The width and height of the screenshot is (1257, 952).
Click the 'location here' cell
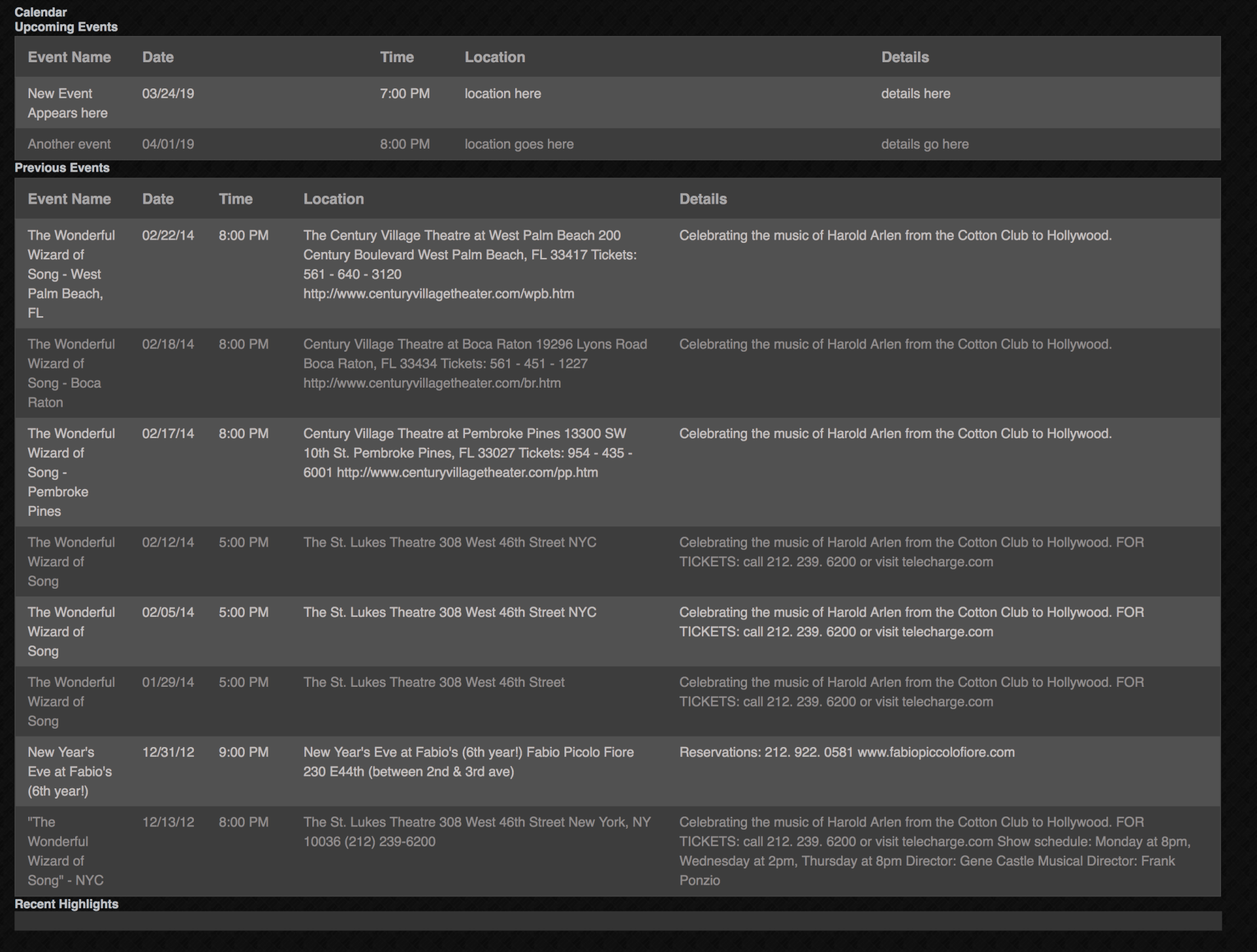click(x=503, y=94)
